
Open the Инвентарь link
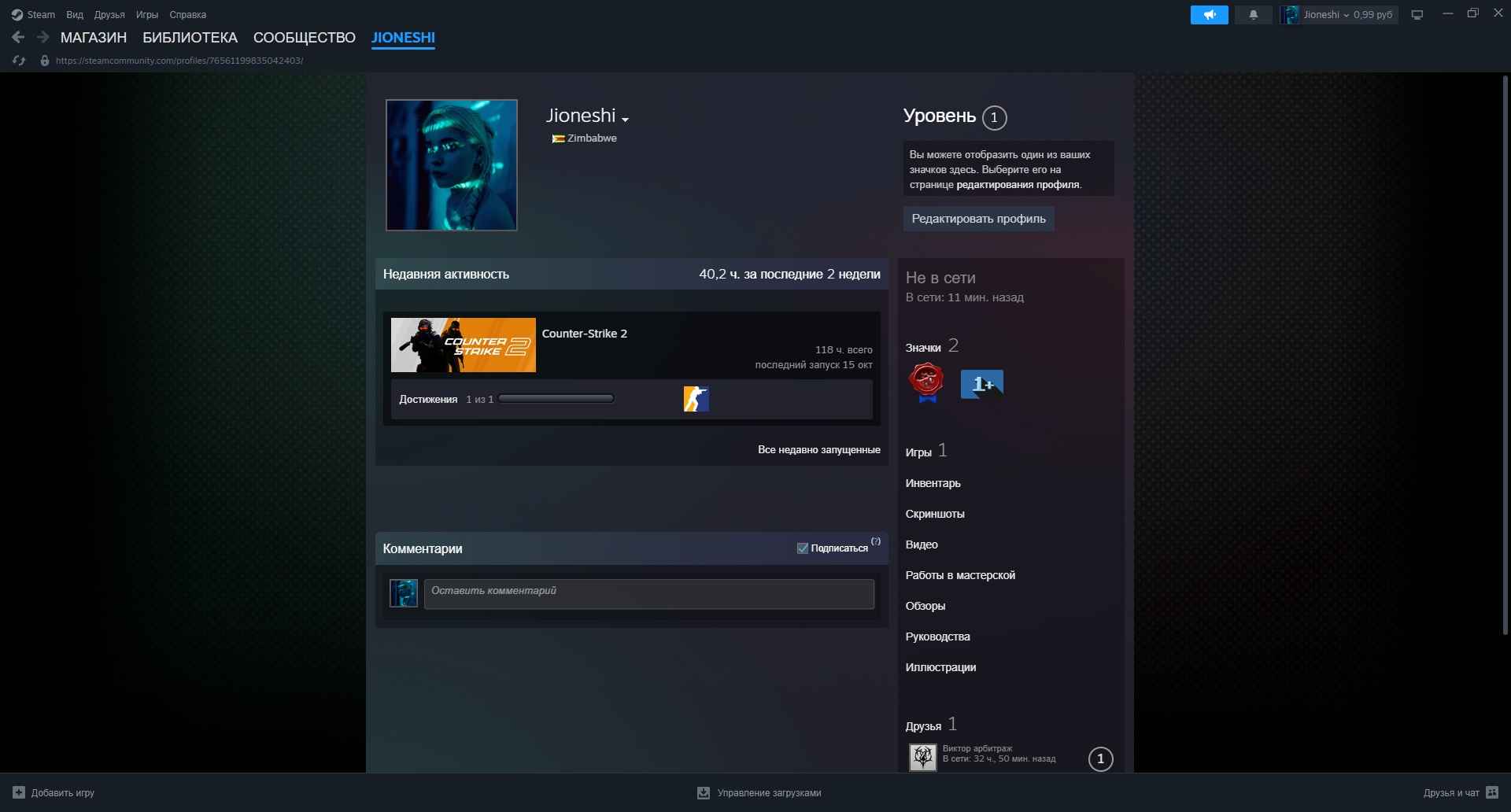pos(933,483)
